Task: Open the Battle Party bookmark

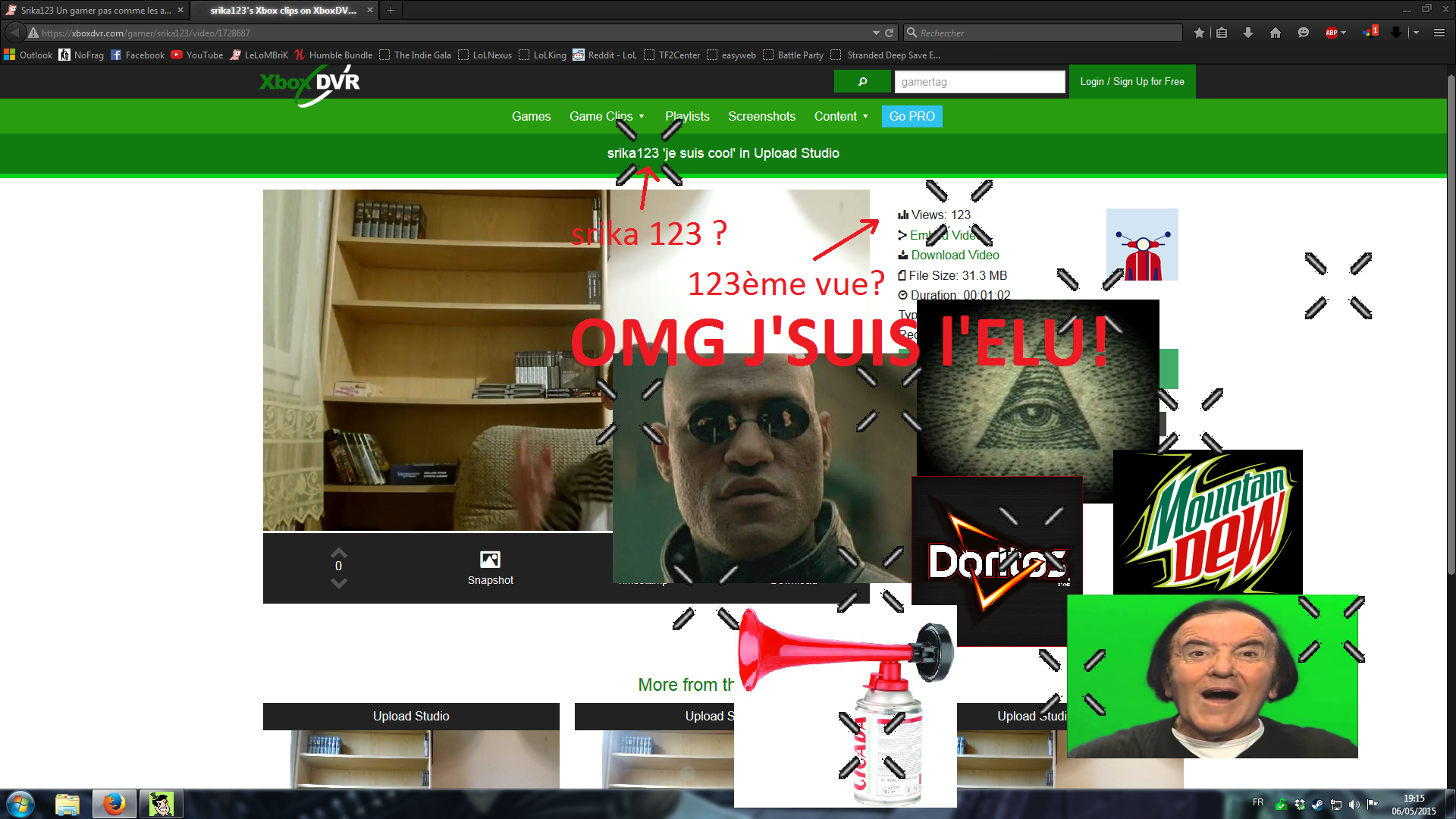Action: [793, 55]
